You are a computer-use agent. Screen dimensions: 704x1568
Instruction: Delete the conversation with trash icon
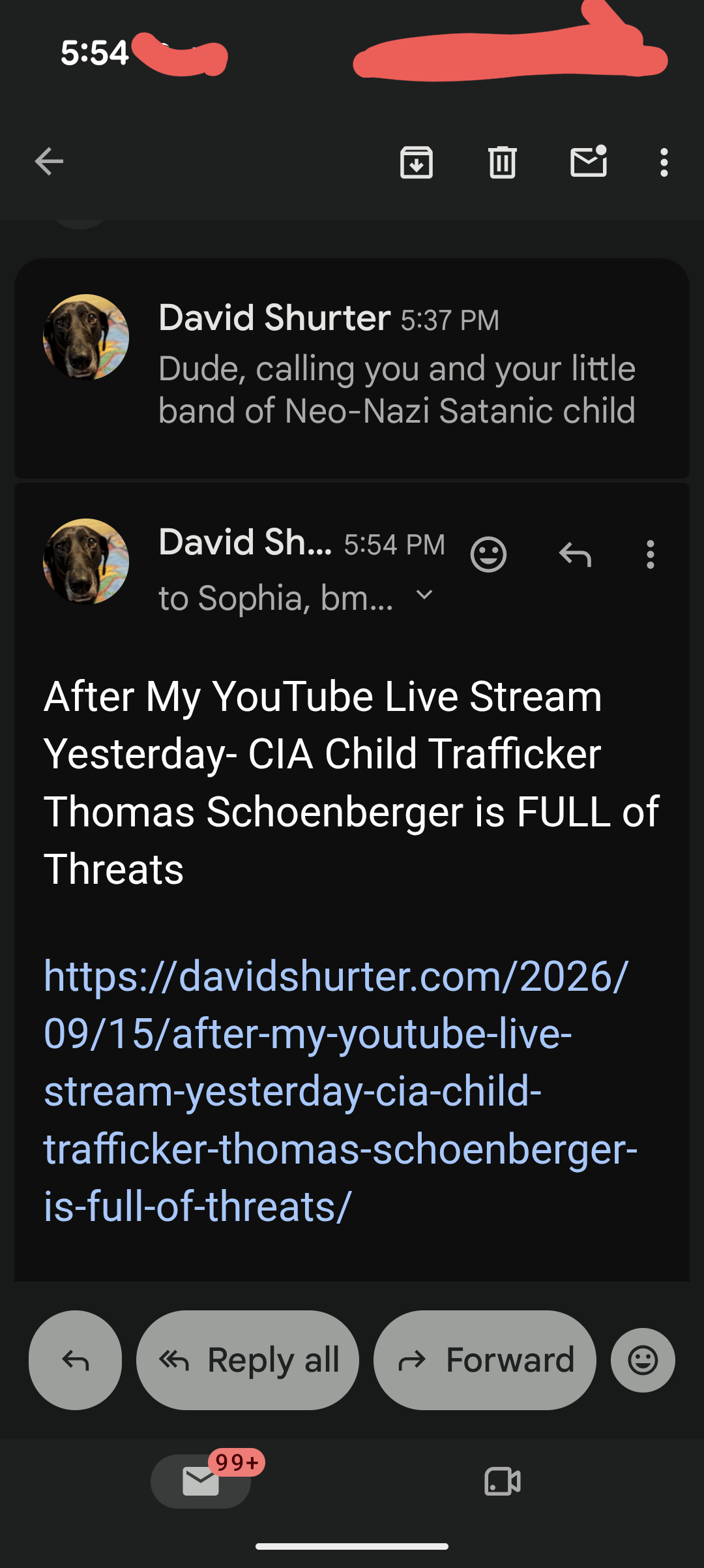point(503,162)
